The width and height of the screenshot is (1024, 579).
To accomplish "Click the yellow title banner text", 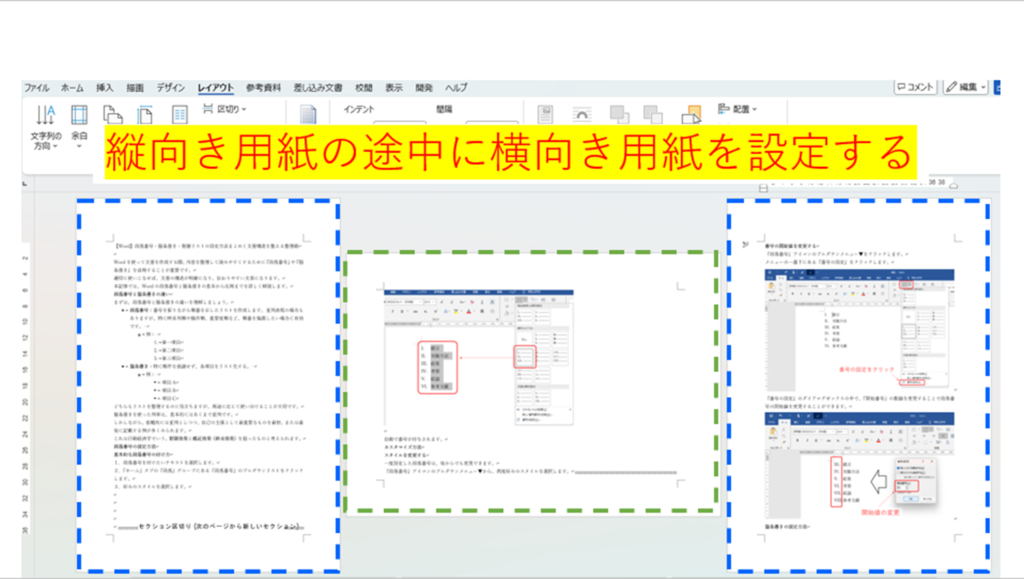I will click(x=505, y=155).
